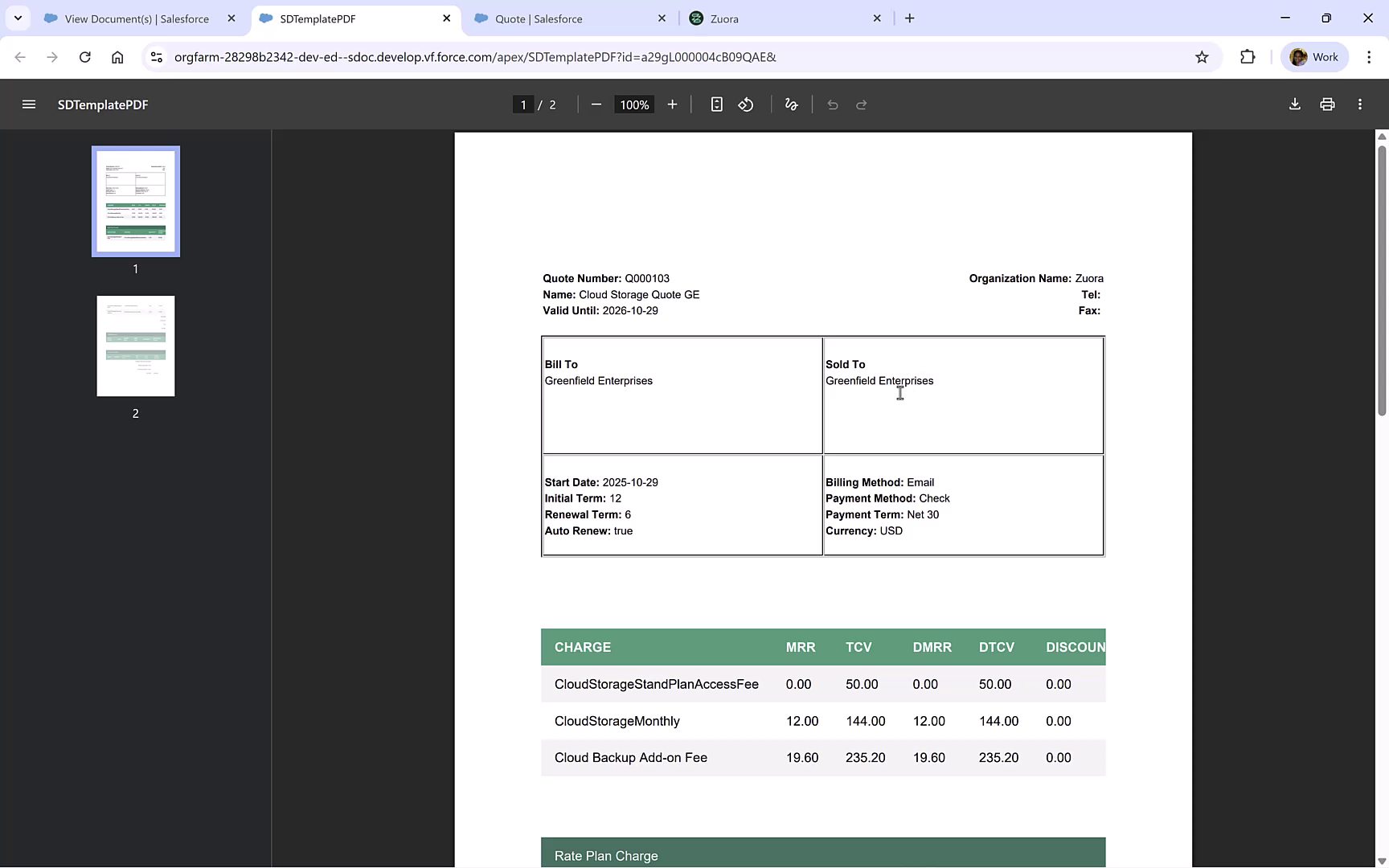Download the SDTemplatePDF document
Image resolution: width=1389 pixels, height=868 pixels.
(1294, 104)
